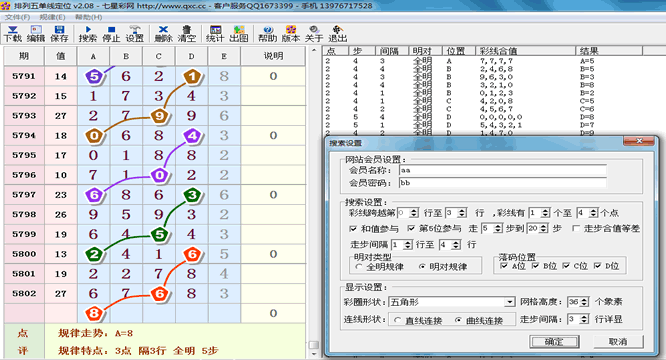666x360 pixels.
Task: Expand the 彩圈形状 五角形 dropdown
Action: point(510,302)
